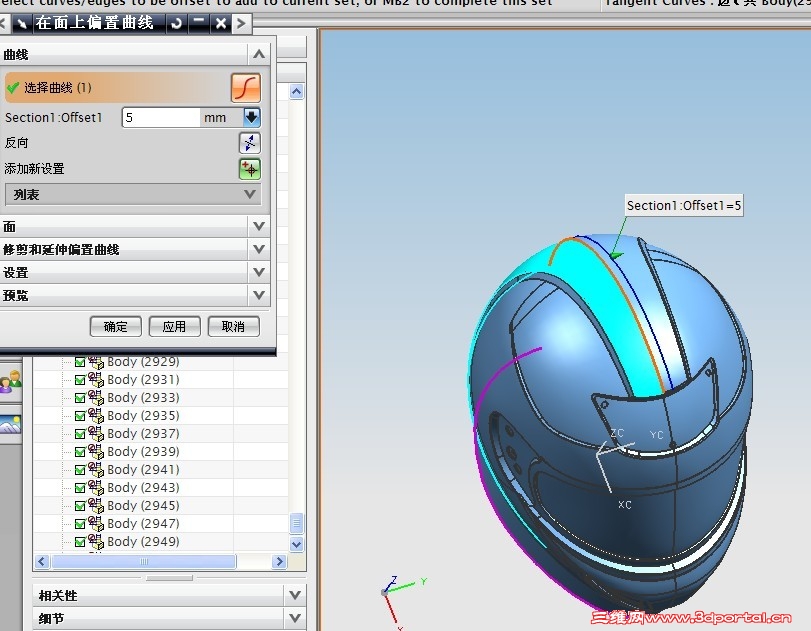Click the 确定 OK button
811x631 pixels.
[x=115, y=326]
